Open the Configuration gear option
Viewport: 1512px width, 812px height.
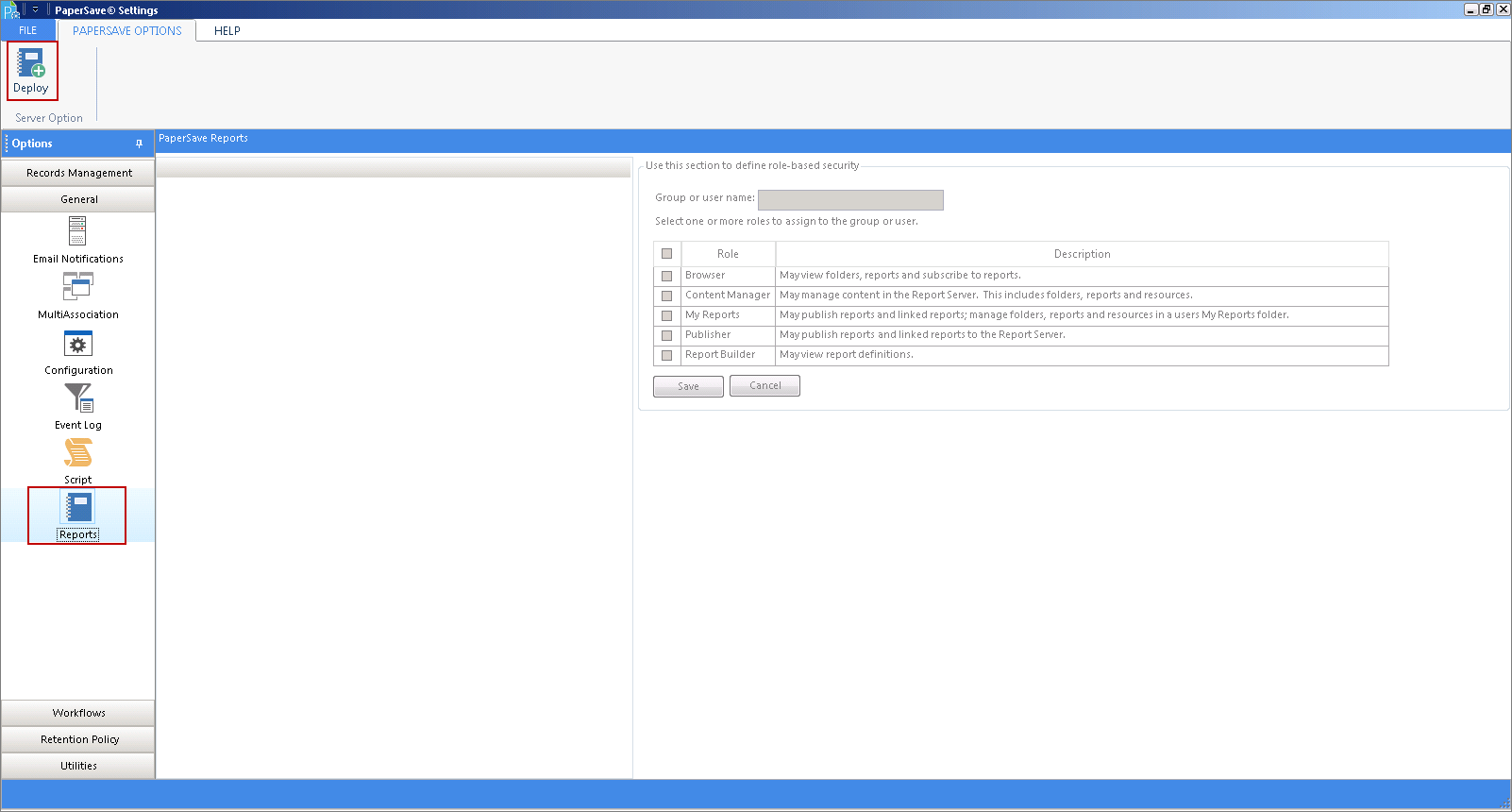coord(78,351)
